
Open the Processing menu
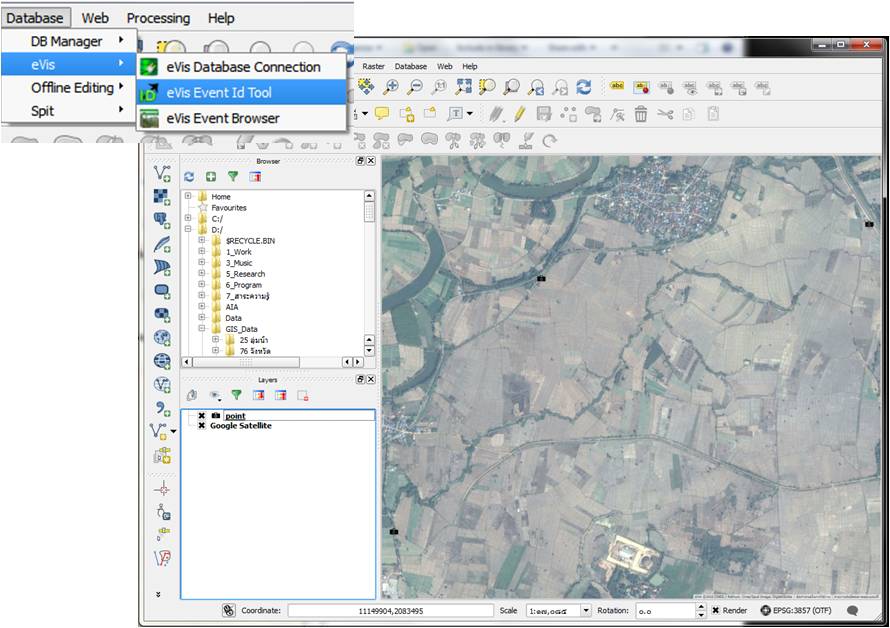tap(158, 18)
